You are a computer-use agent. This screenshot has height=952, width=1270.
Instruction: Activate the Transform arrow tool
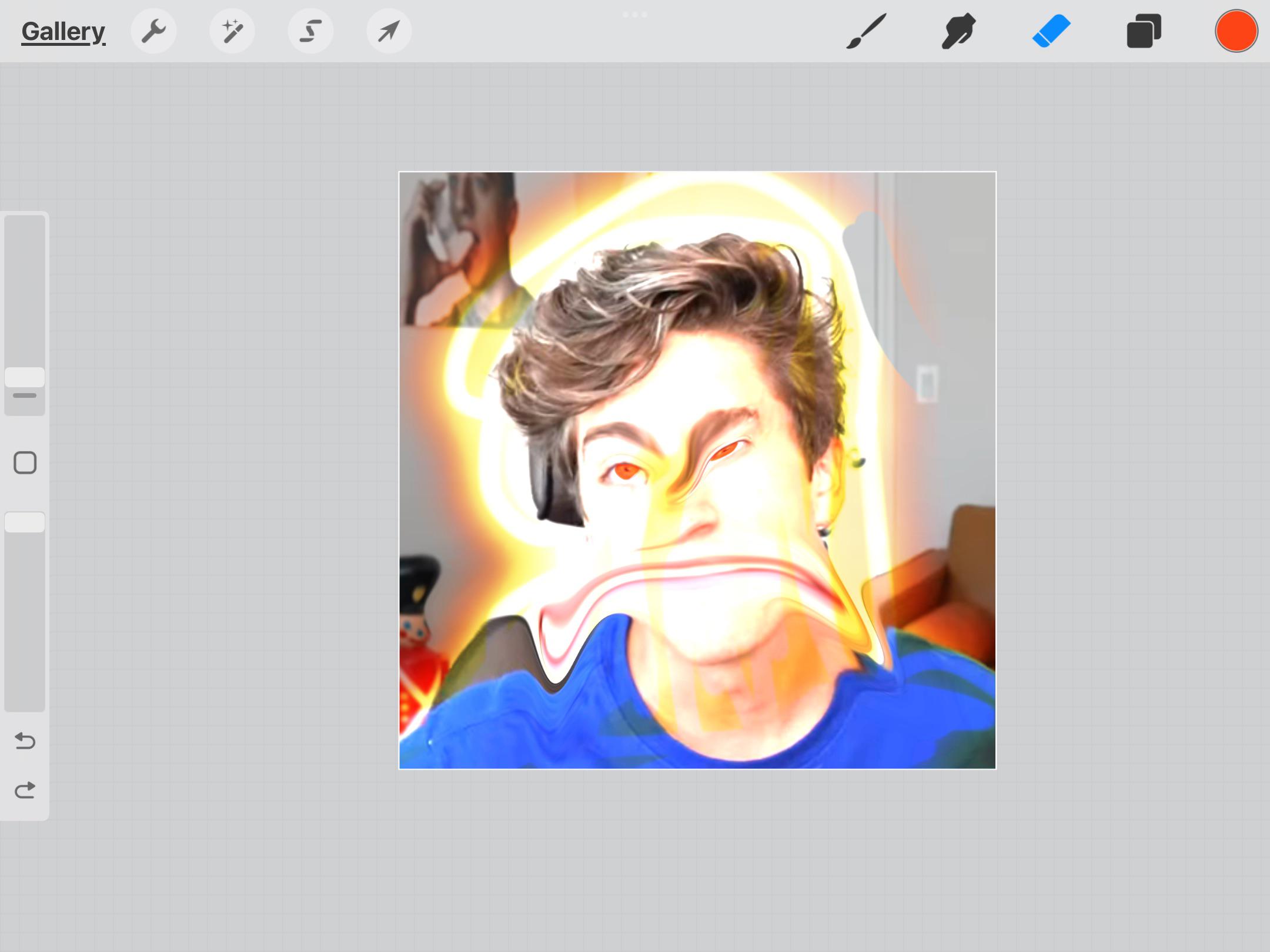[389, 31]
